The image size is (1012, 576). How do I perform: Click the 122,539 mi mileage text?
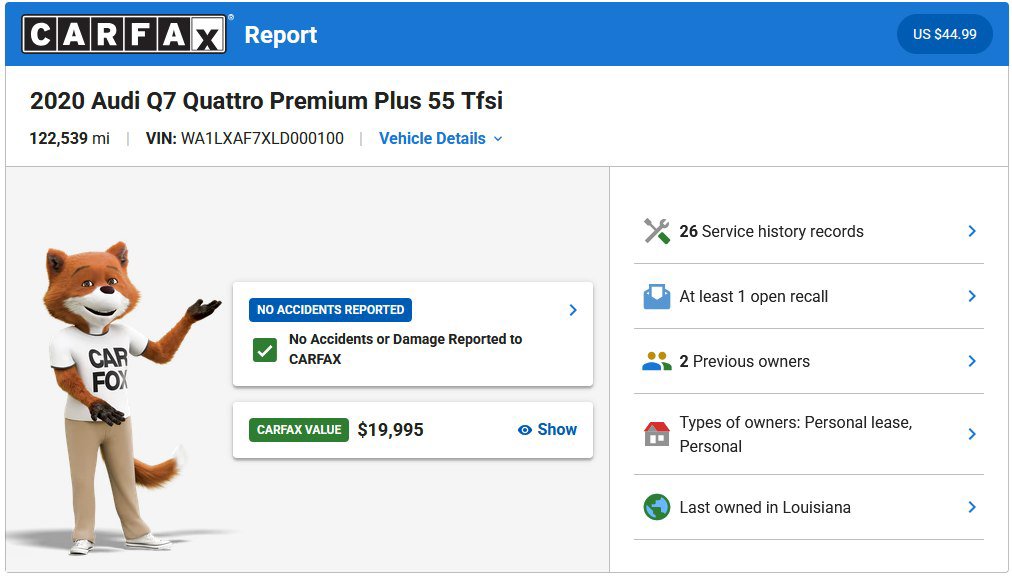click(69, 138)
